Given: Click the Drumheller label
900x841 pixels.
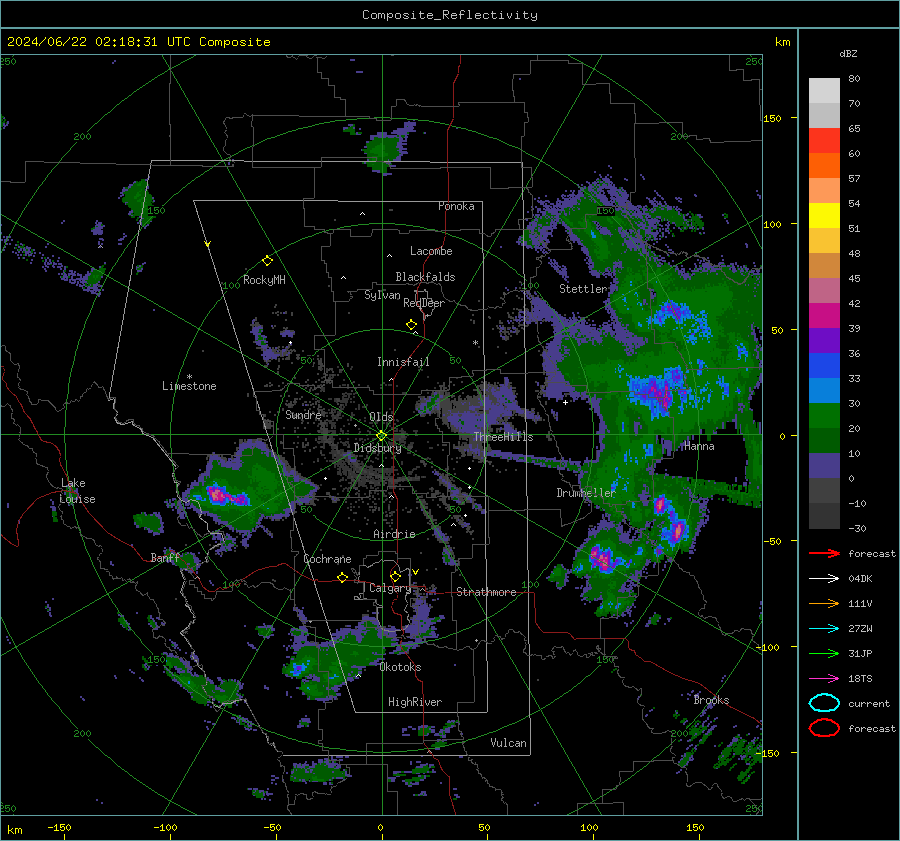Looking at the screenshot, I should [x=586, y=493].
